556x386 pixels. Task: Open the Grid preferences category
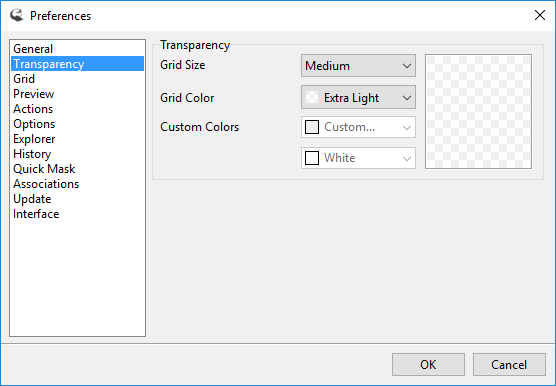(x=77, y=79)
